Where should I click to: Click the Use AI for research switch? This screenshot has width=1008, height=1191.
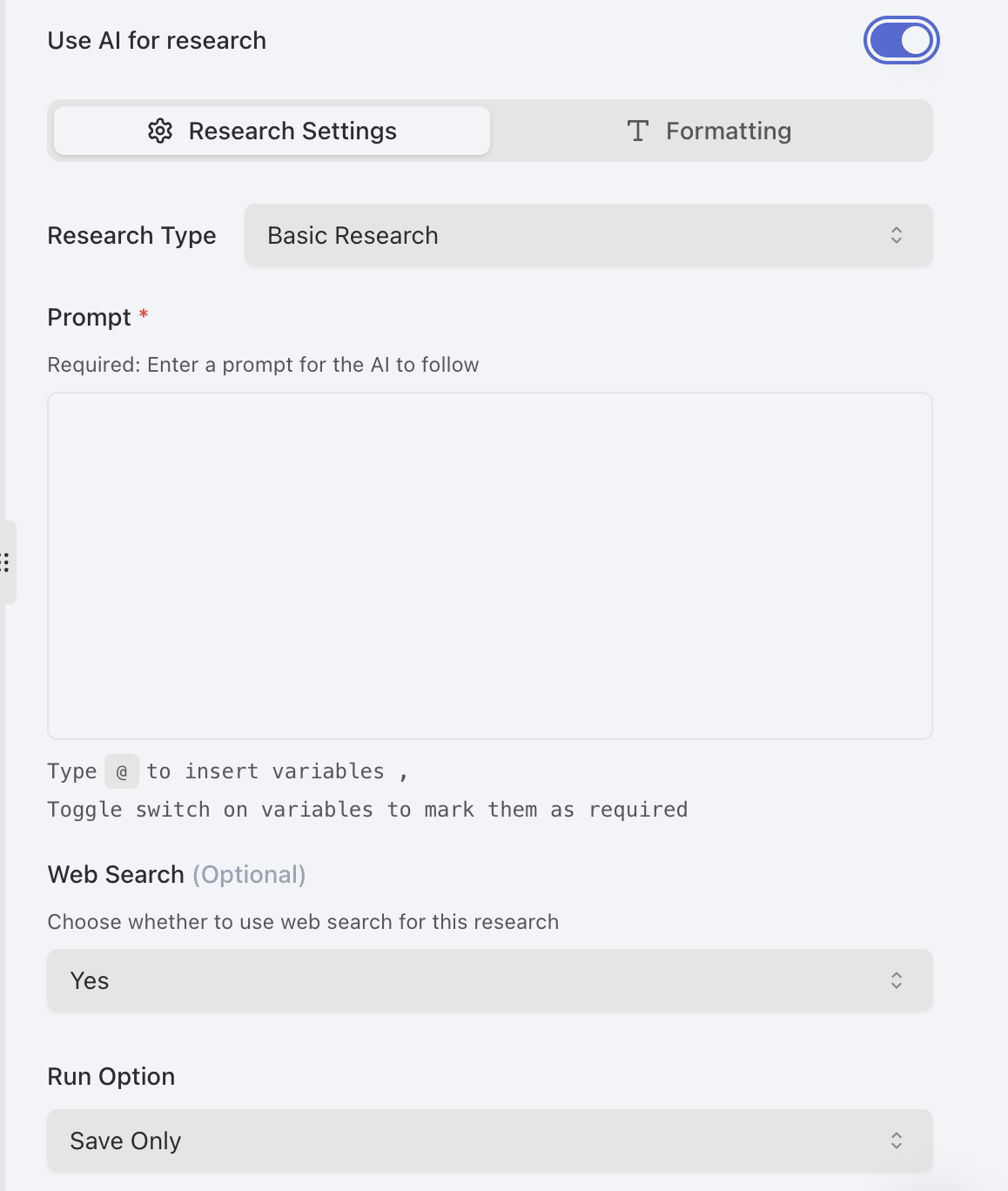pos(902,39)
